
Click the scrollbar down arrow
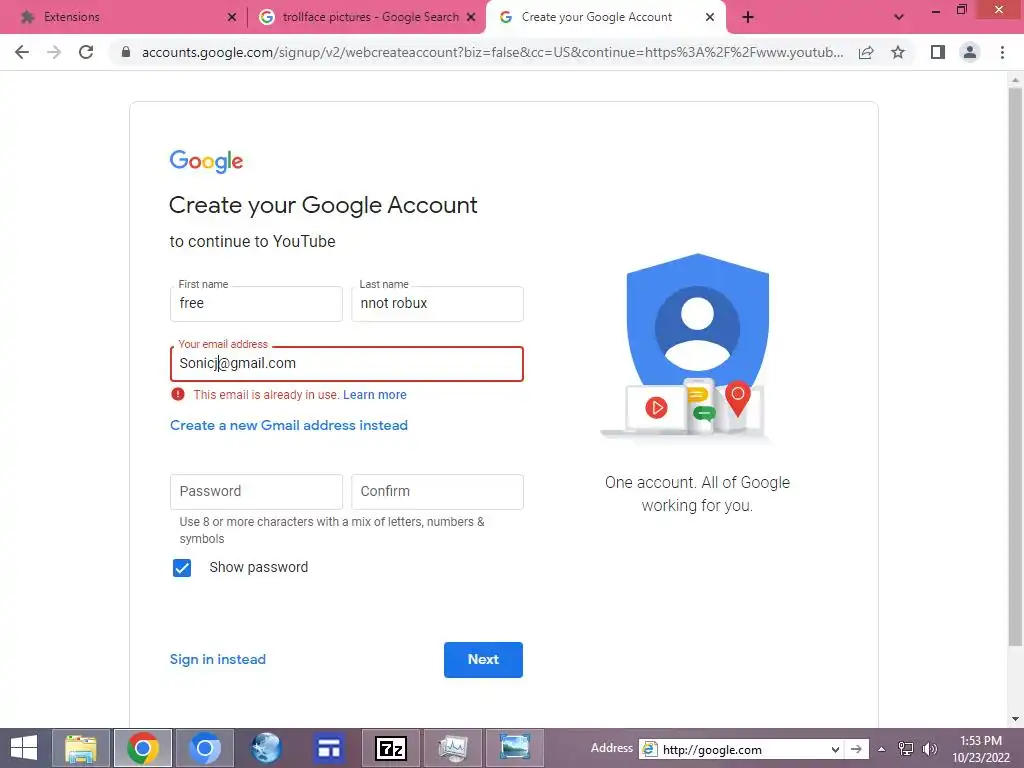coord(1015,719)
